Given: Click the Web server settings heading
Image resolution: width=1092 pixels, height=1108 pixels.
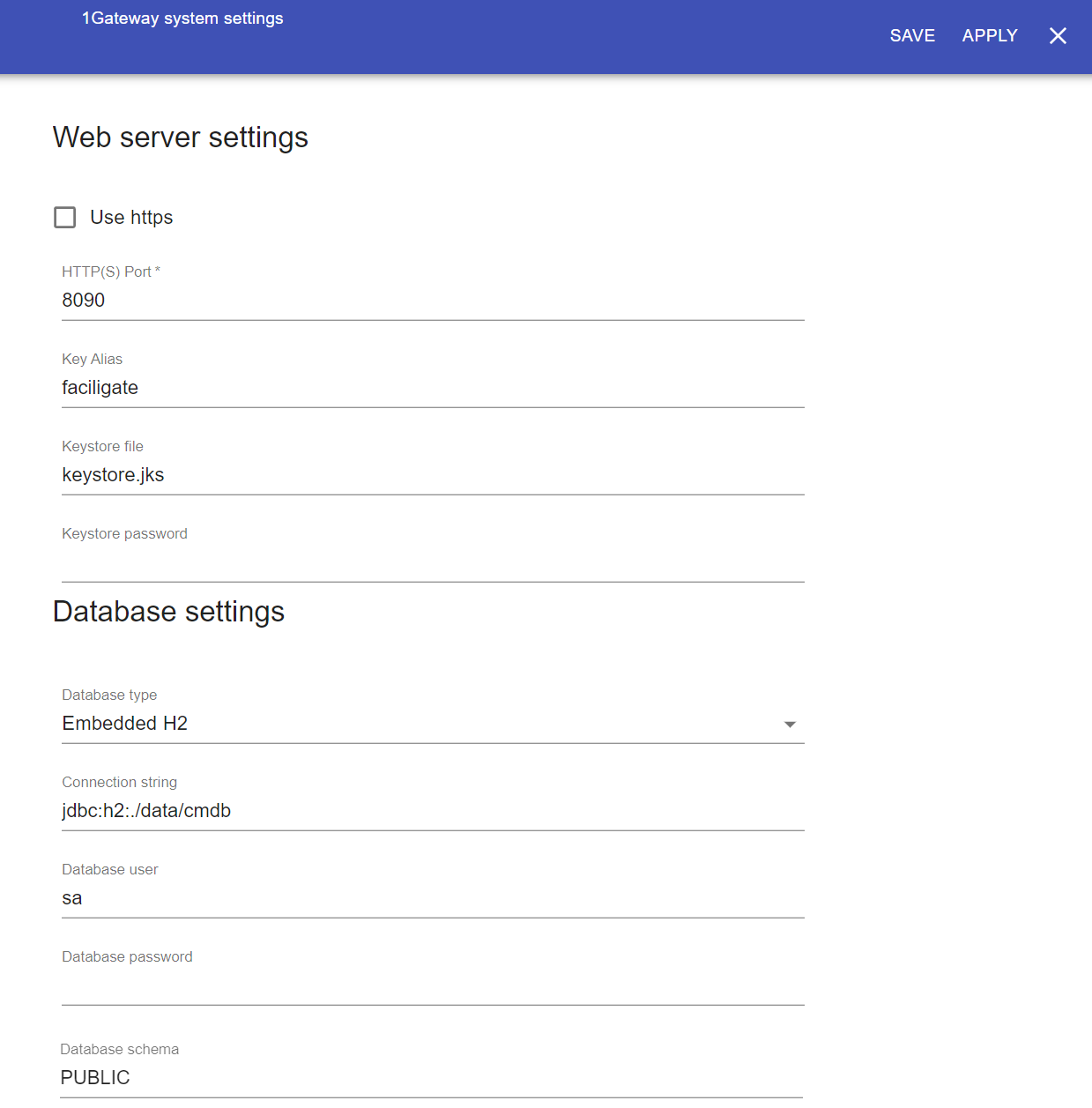Looking at the screenshot, I should (181, 138).
